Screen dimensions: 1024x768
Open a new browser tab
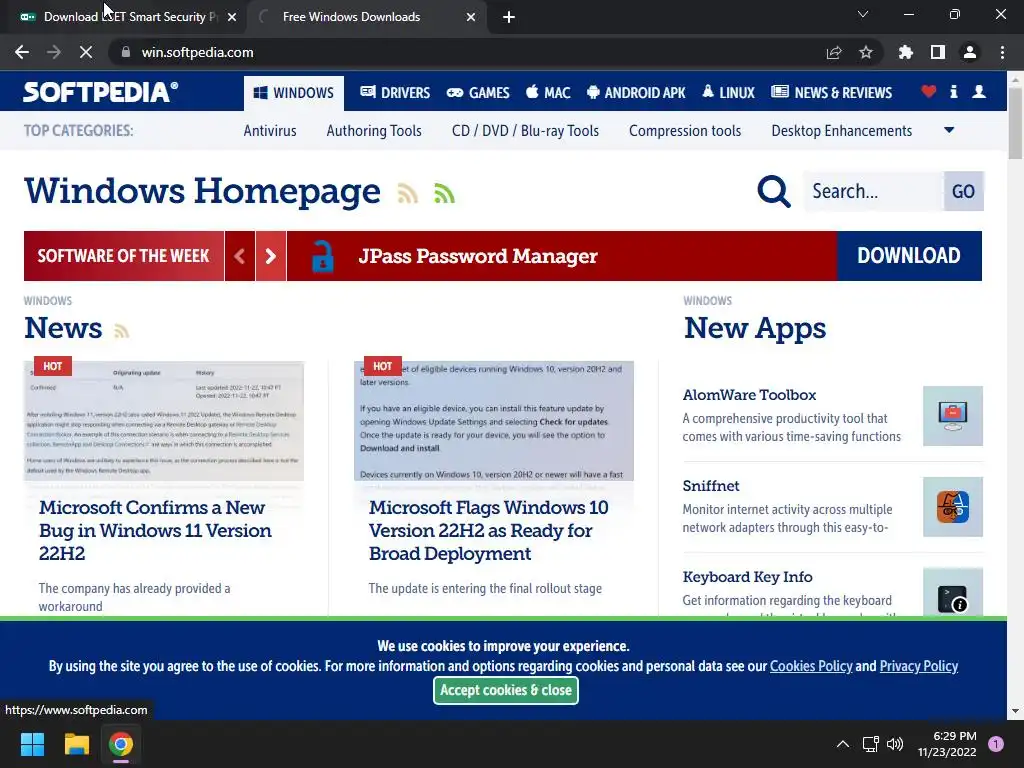coord(509,18)
